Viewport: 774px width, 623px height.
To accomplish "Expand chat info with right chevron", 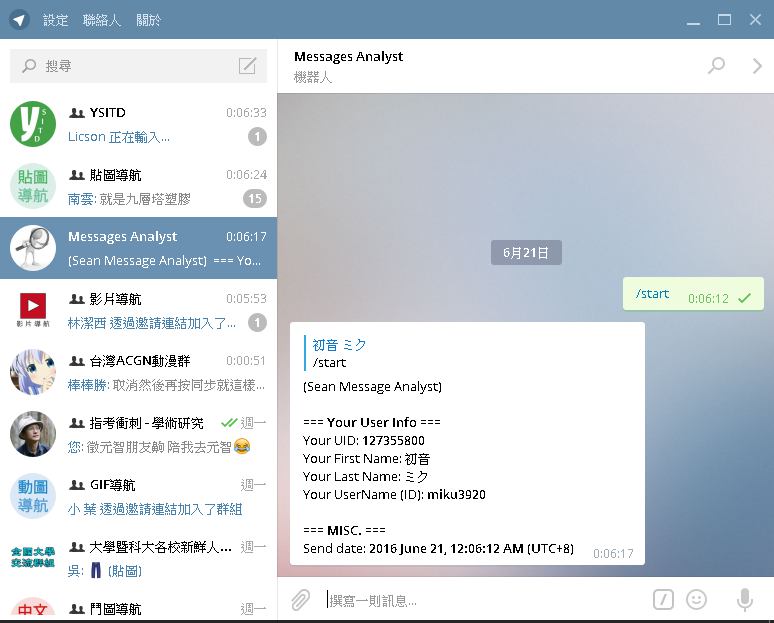I will tap(757, 66).
